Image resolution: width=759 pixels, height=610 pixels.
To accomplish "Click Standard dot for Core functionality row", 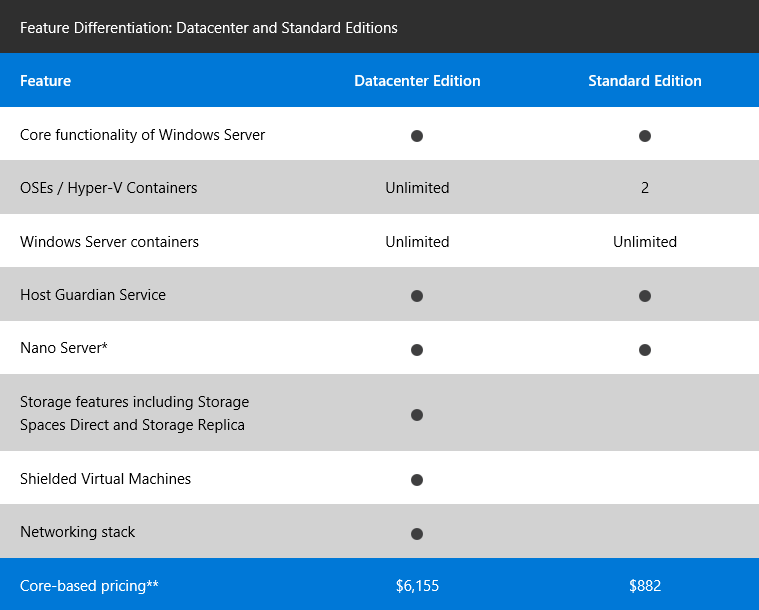I will click(x=645, y=136).
